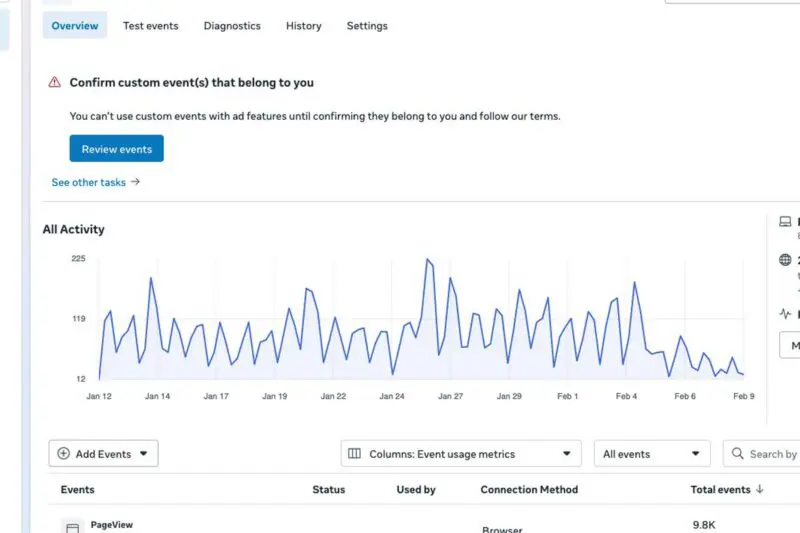Click the red warning triangle icon
Image resolution: width=800 pixels, height=533 pixels.
tap(55, 82)
